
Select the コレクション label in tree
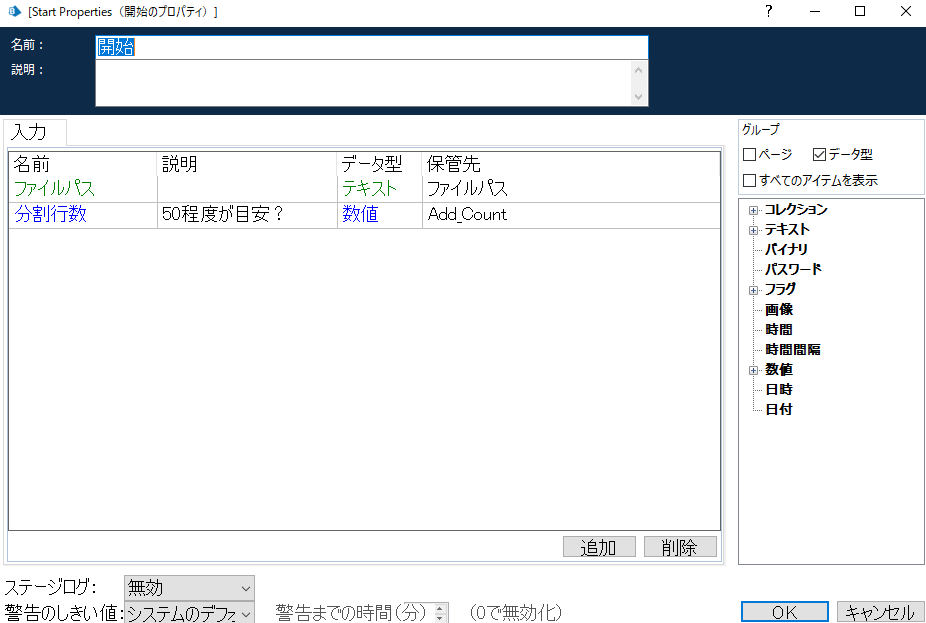coord(796,209)
